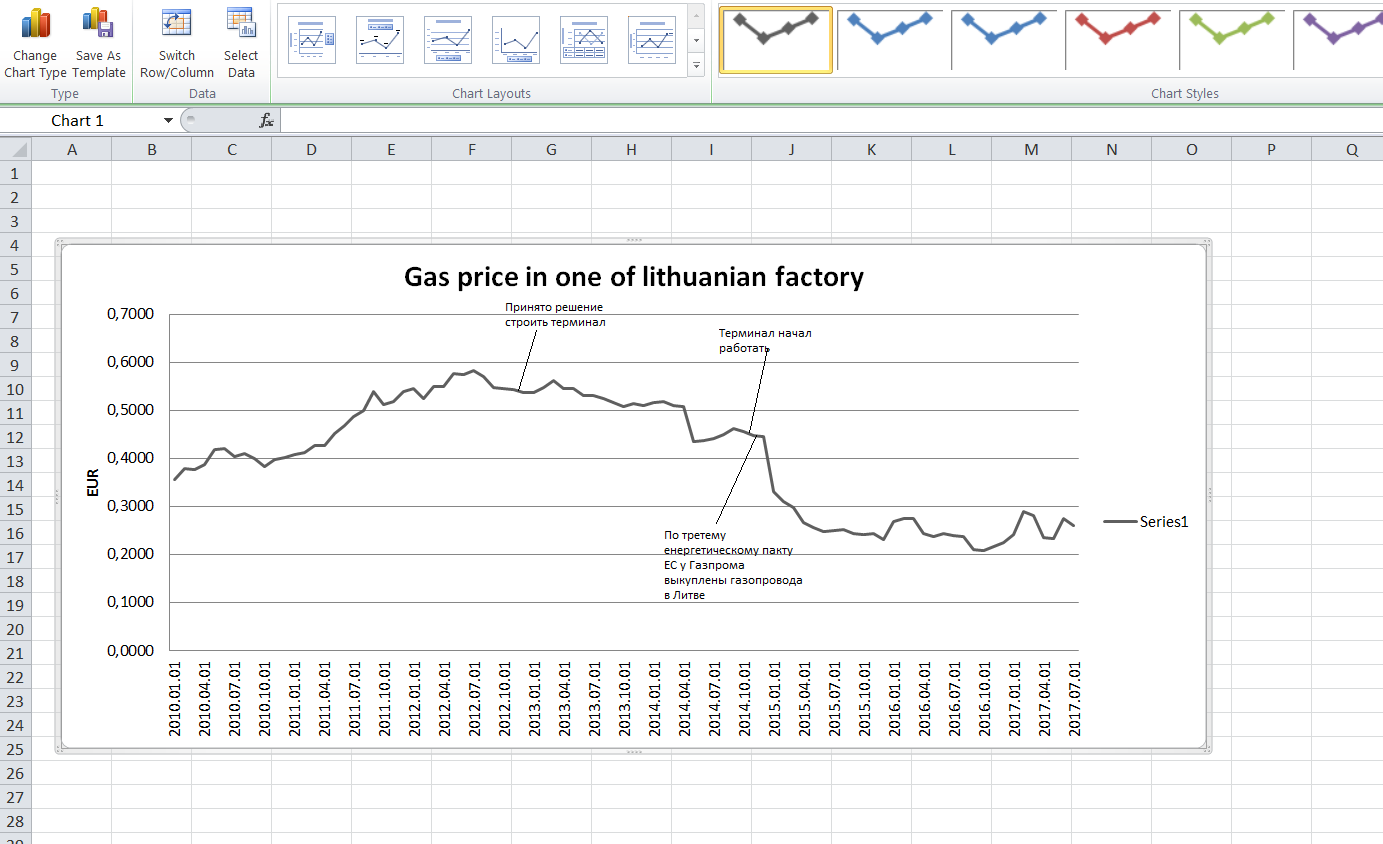Viewport: 1383px width, 844px height.
Task: Select the red chart style
Action: coord(1118,39)
